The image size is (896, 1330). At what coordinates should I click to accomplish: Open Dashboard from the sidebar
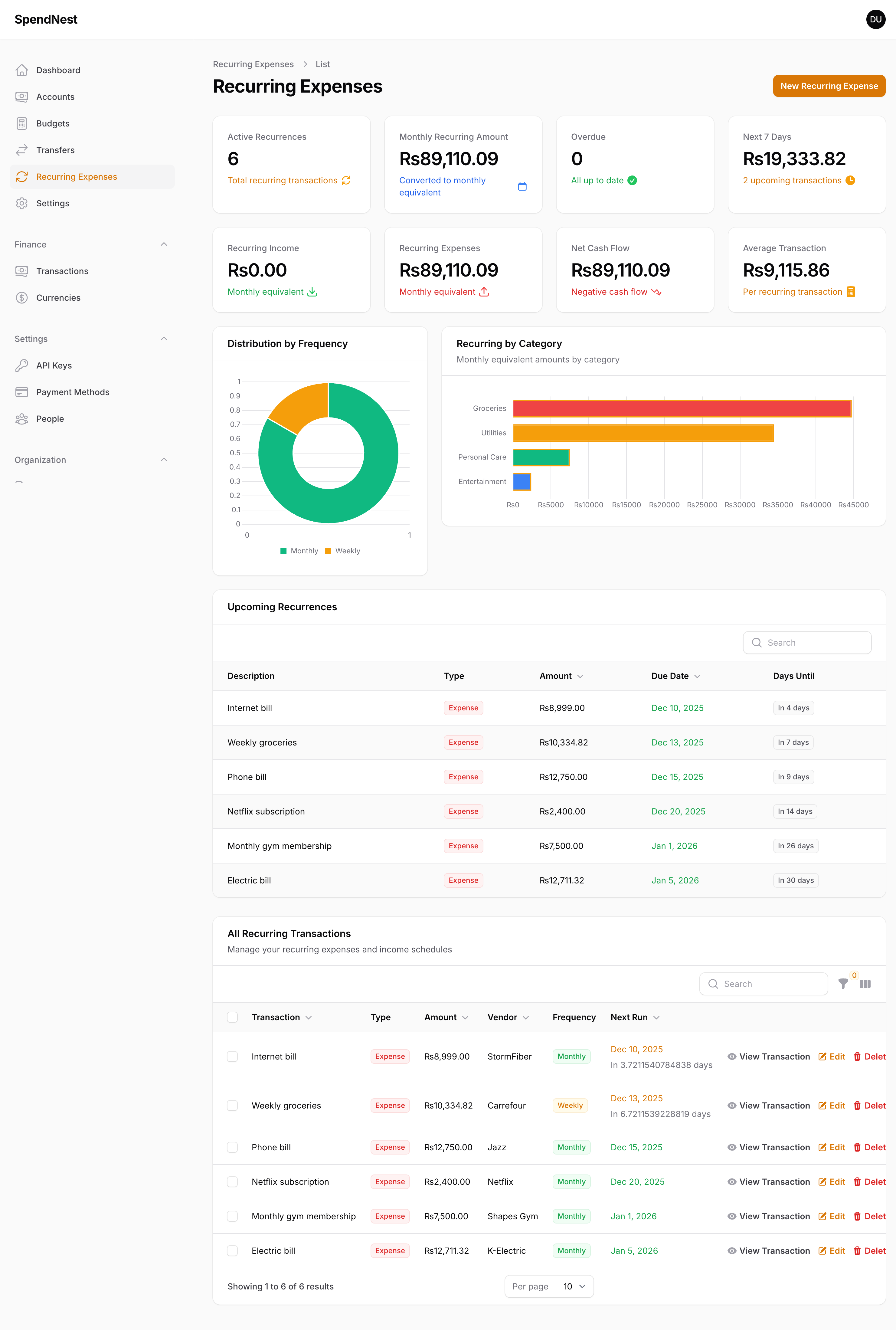pos(58,70)
